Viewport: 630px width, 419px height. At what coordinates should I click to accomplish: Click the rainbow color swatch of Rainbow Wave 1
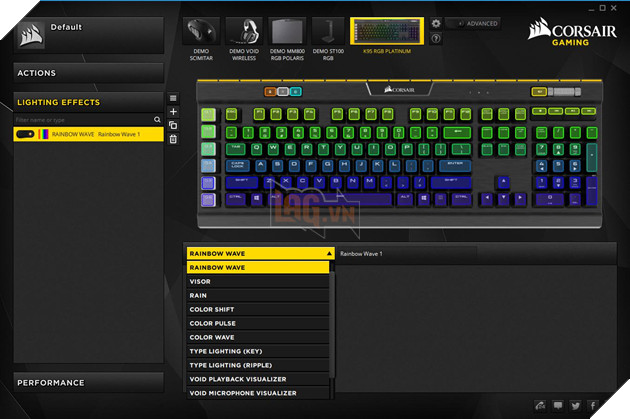(43, 134)
